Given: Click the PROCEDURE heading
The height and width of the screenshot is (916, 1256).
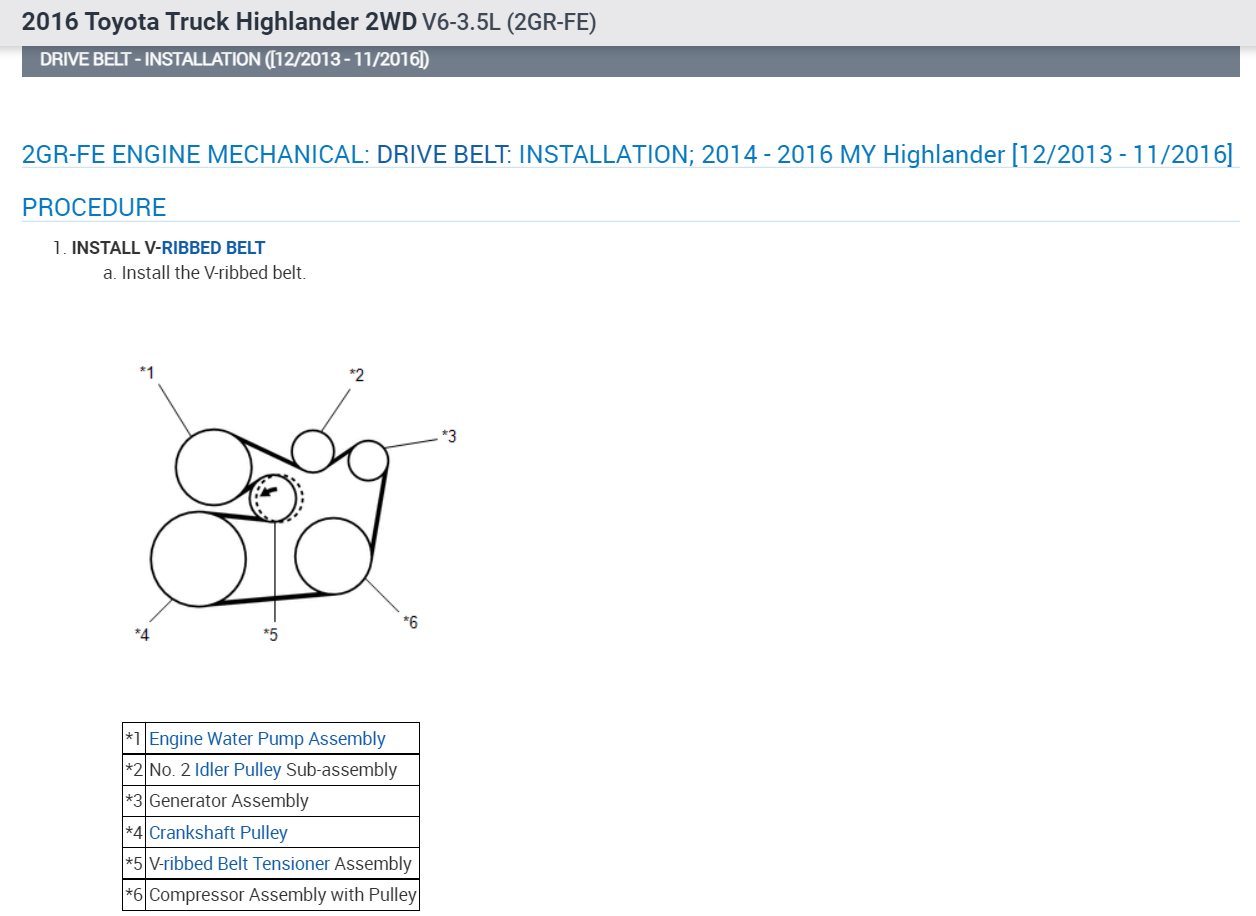Looking at the screenshot, I should pyautogui.click(x=94, y=207).
